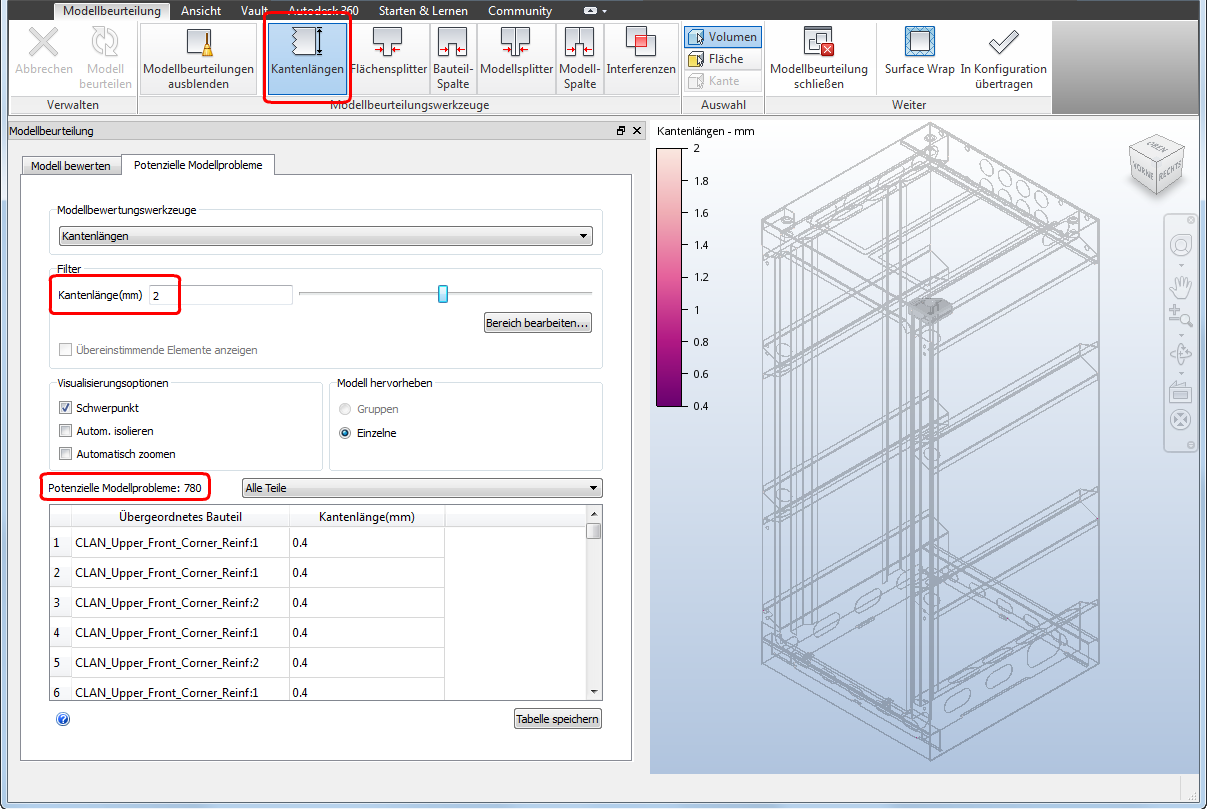Image resolution: width=1208 pixels, height=809 pixels.
Task: Expand orbit tool dropdown arrow
Action: tap(1181, 373)
